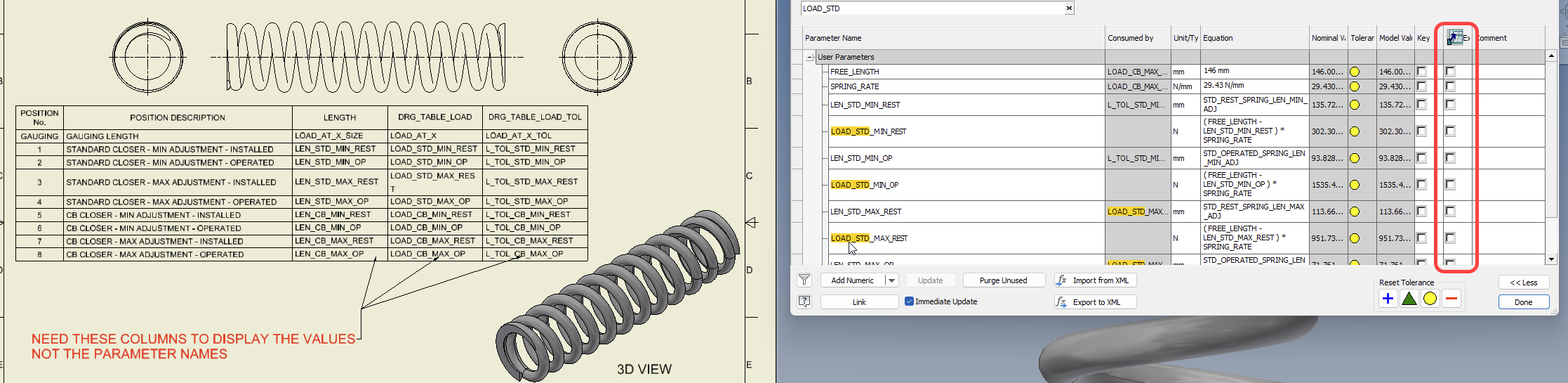This screenshot has width=1568, height=383.
Task: Check the Key box for SPRING_RATE
Action: click(1421, 86)
